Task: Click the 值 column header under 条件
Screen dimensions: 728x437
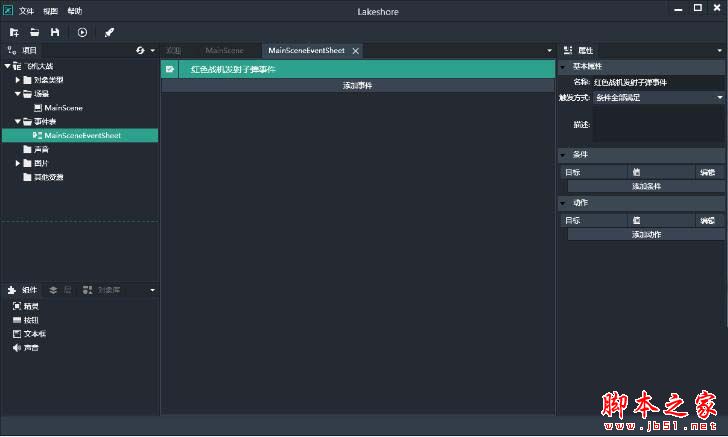Action: [661, 172]
